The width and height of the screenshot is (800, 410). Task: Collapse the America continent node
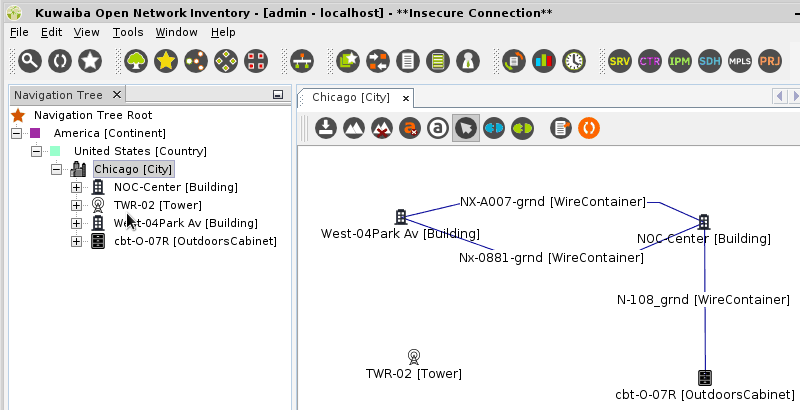(x=16, y=133)
